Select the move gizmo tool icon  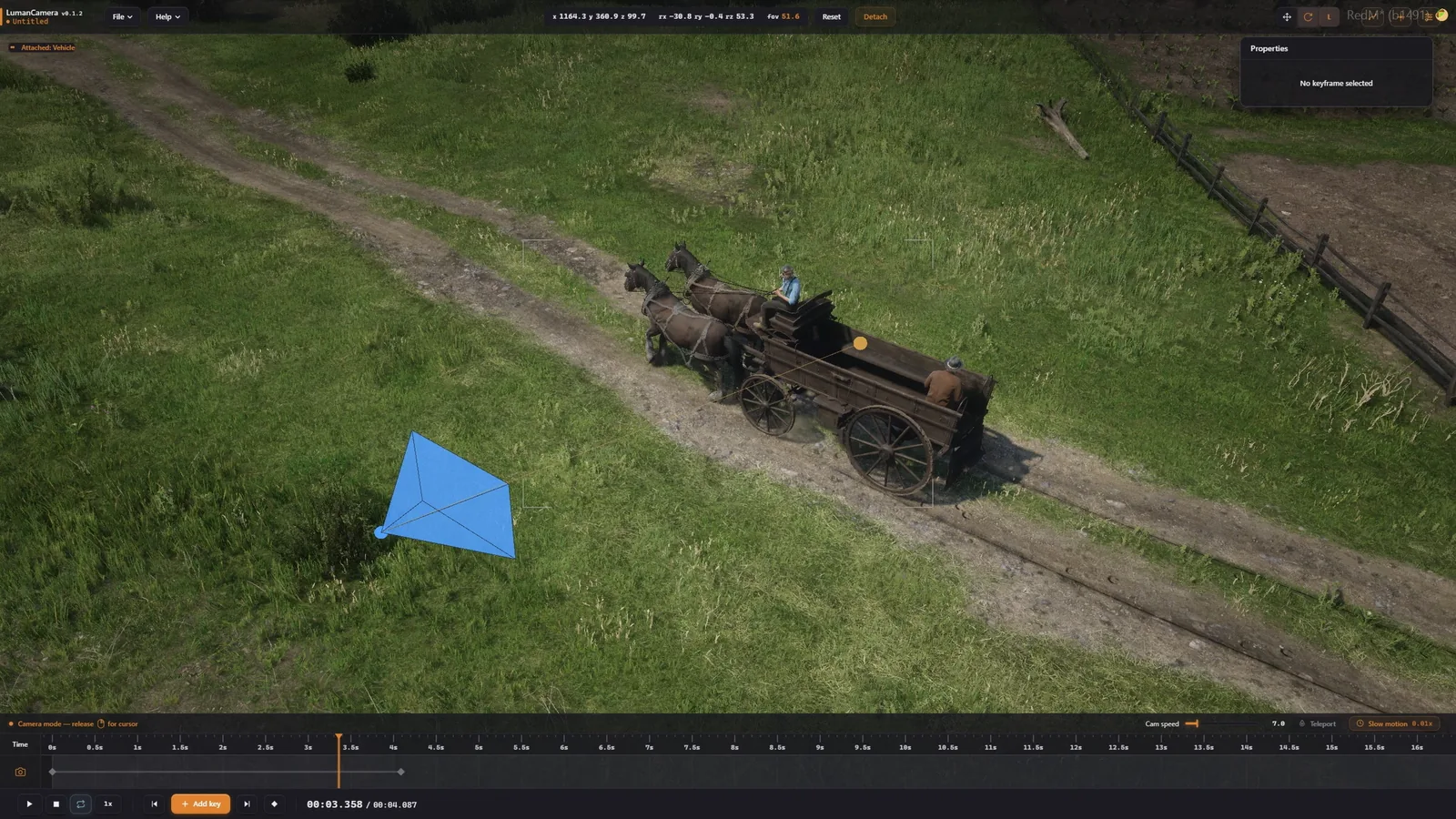click(1287, 16)
